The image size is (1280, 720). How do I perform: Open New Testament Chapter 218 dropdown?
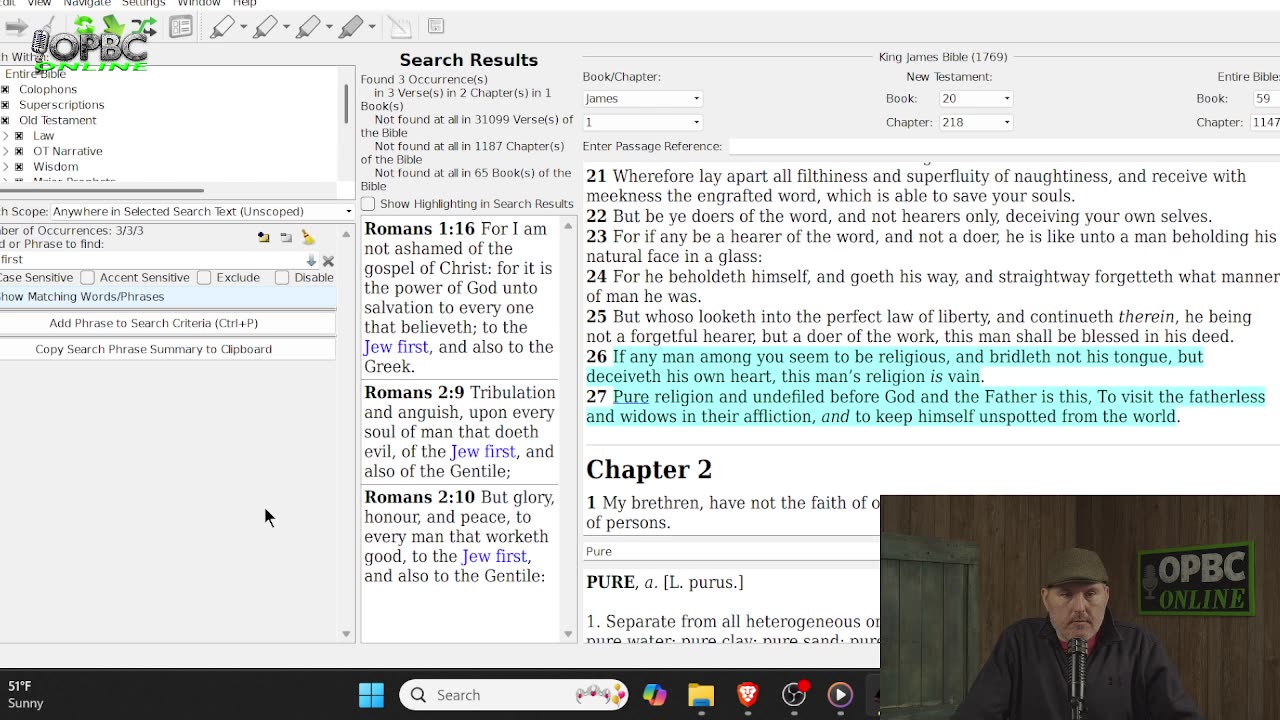click(x=975, y=122)
